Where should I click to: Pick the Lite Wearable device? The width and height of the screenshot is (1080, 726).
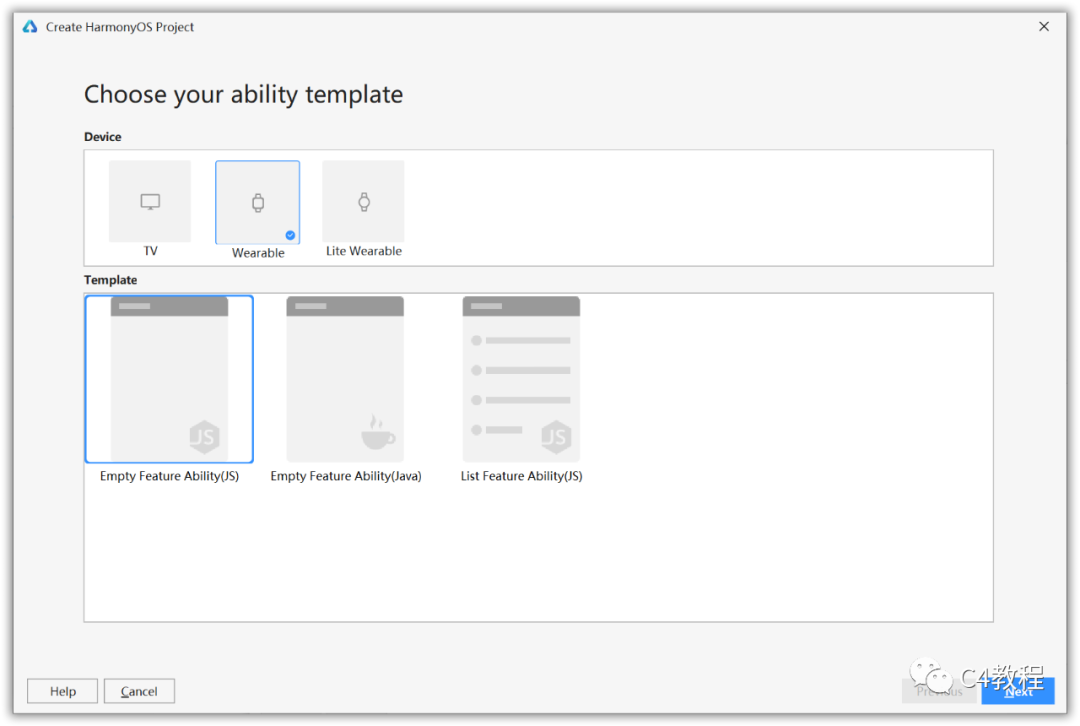364,201
